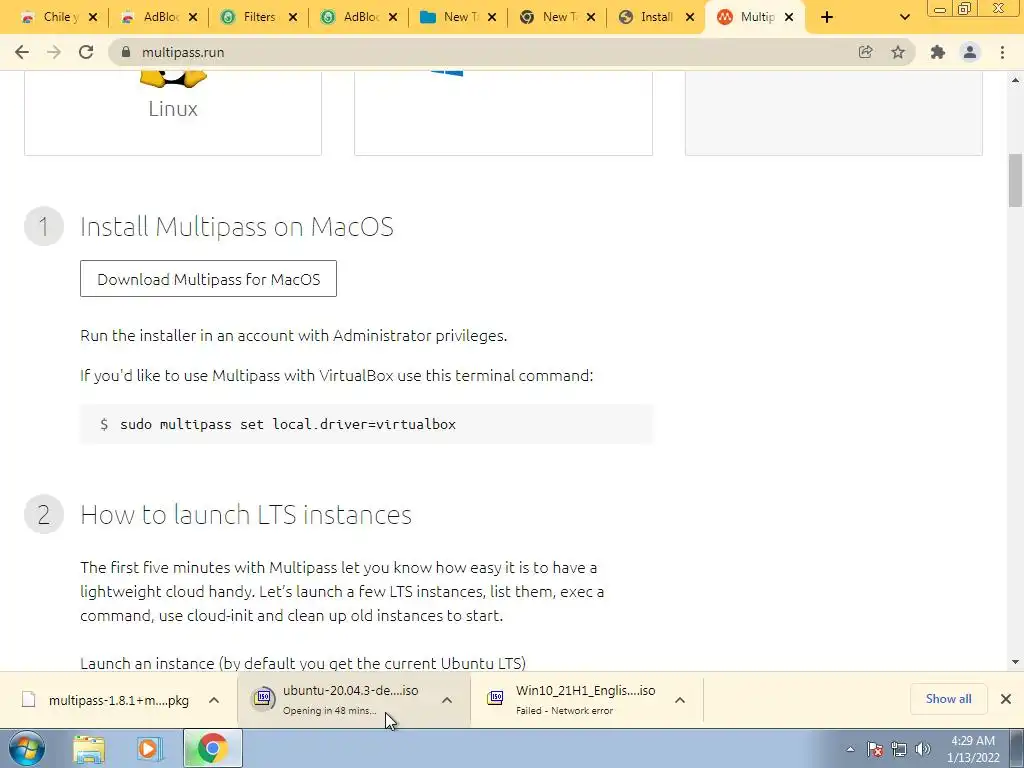Click the address bar URL multipass.run
Image resolution: width=1024 pixels, height=768 pixels.
click(183, 52)
